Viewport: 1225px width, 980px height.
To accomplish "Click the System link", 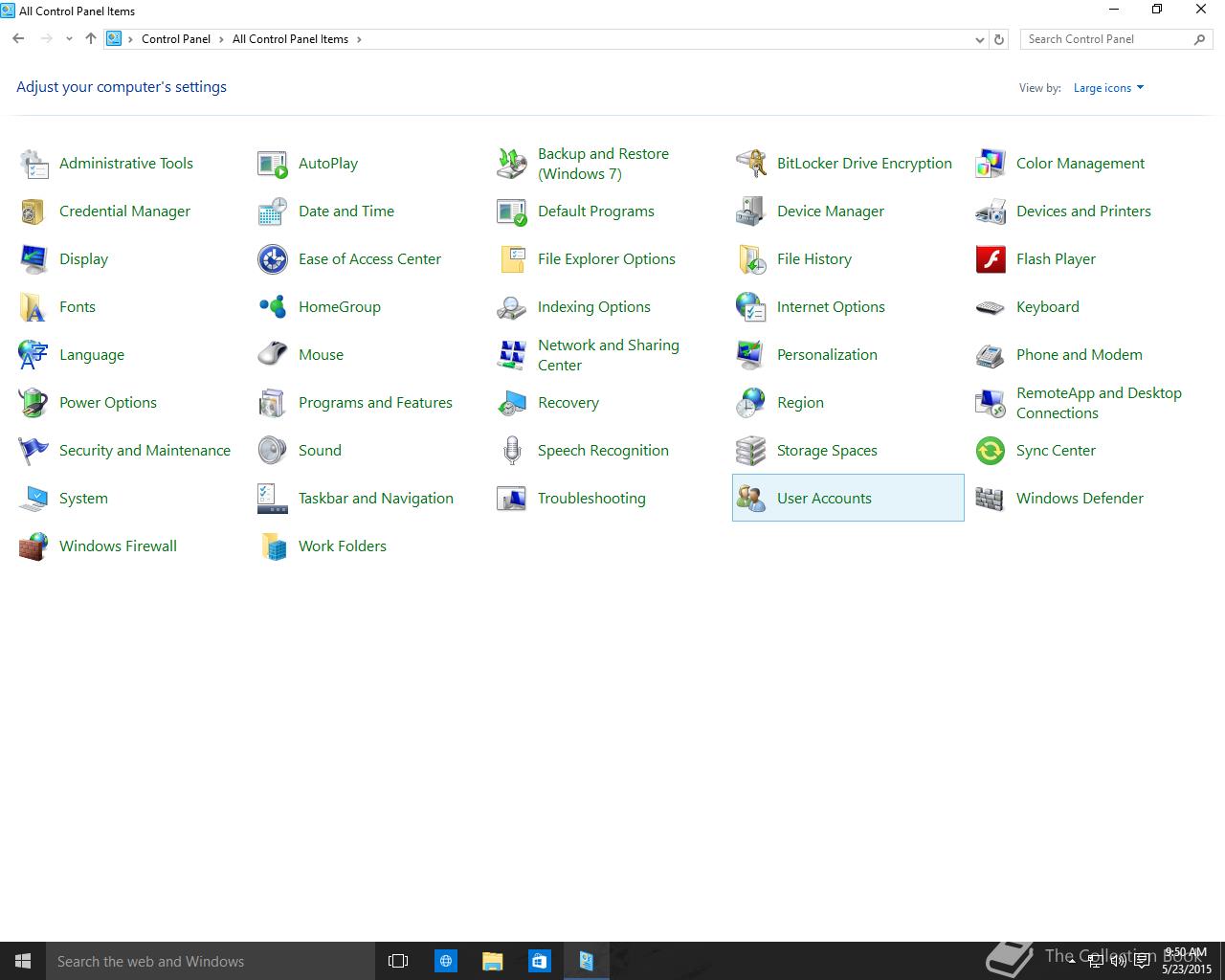I will (83, 499).
